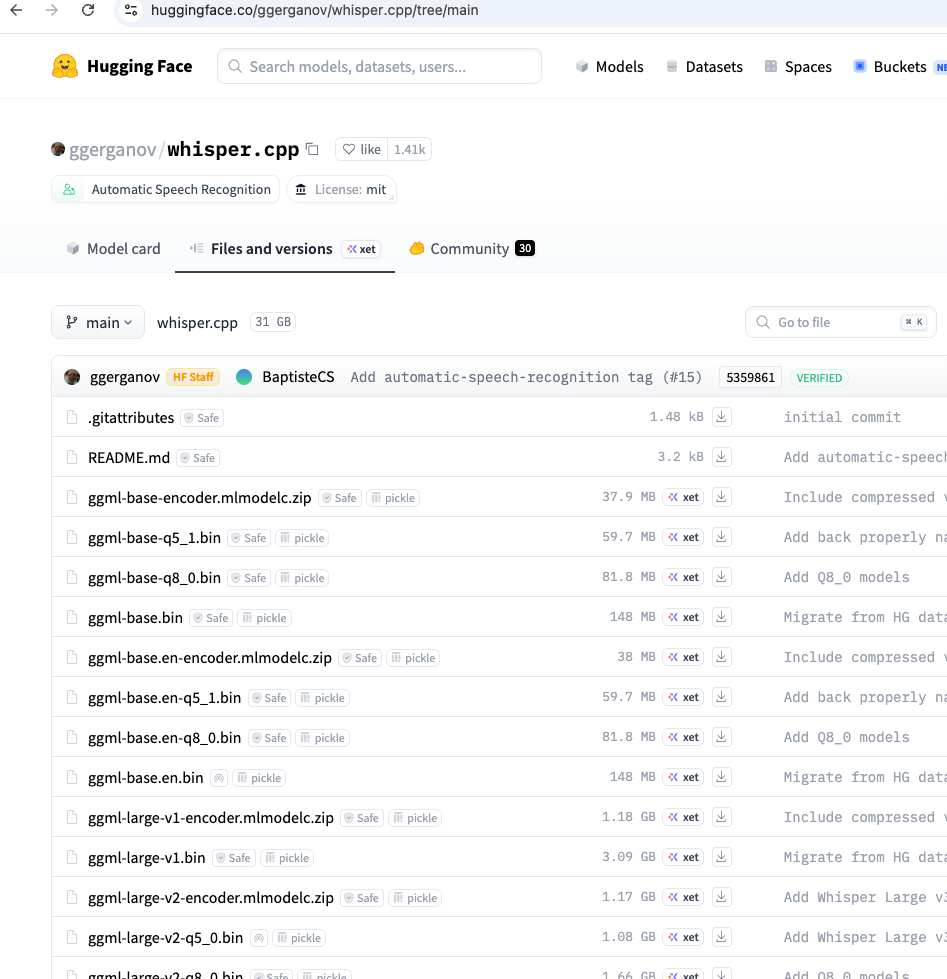The height and width of the screenshot is (979, 947).
Task: Open ggml-large-v1.bin file link
Action: point(147,858)
